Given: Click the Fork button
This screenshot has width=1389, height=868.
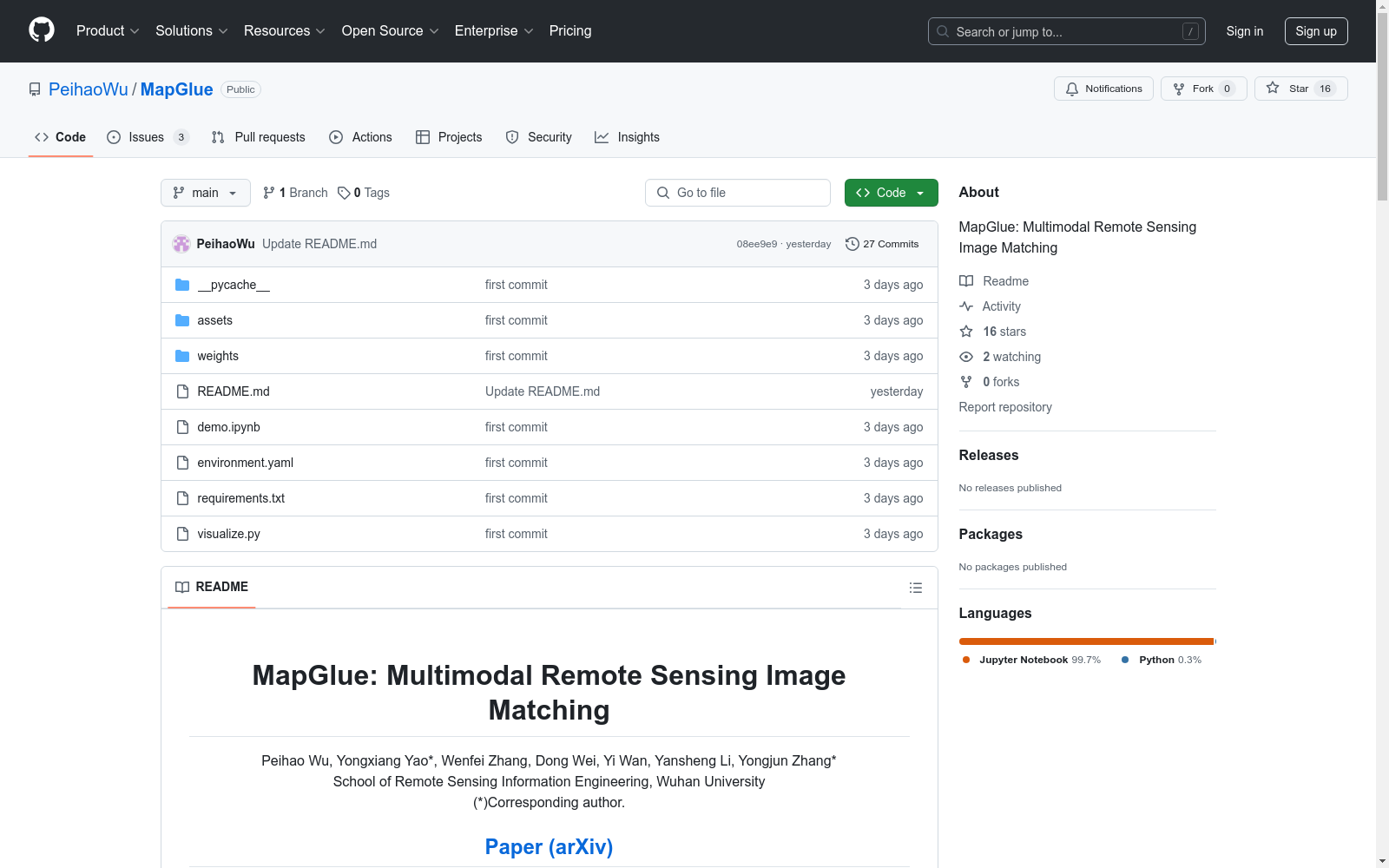Looking at the screenshot, I should click(x=1203, y=89).
